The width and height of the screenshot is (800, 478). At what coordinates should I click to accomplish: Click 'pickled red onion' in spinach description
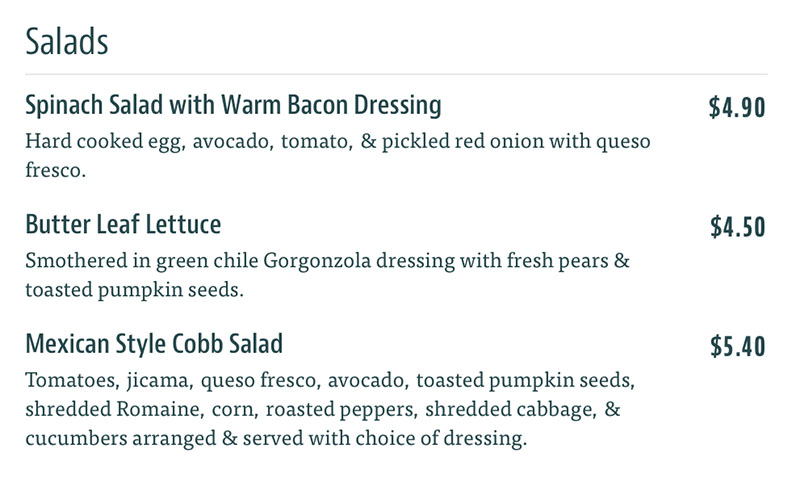coord(462,141)
